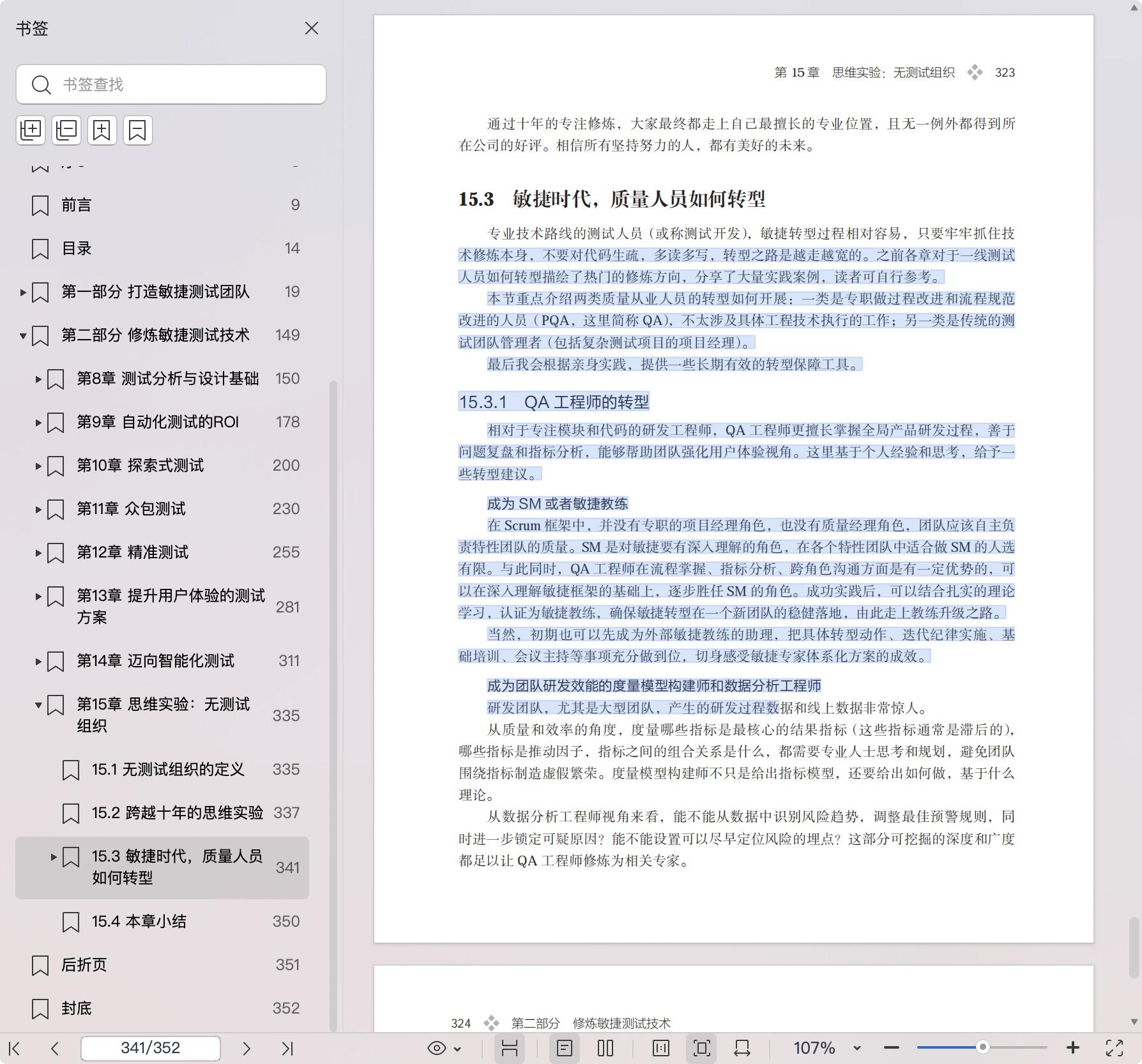Click bookmark icon beside 封底
The image size is (1142, 1064).
point(40,1009)
